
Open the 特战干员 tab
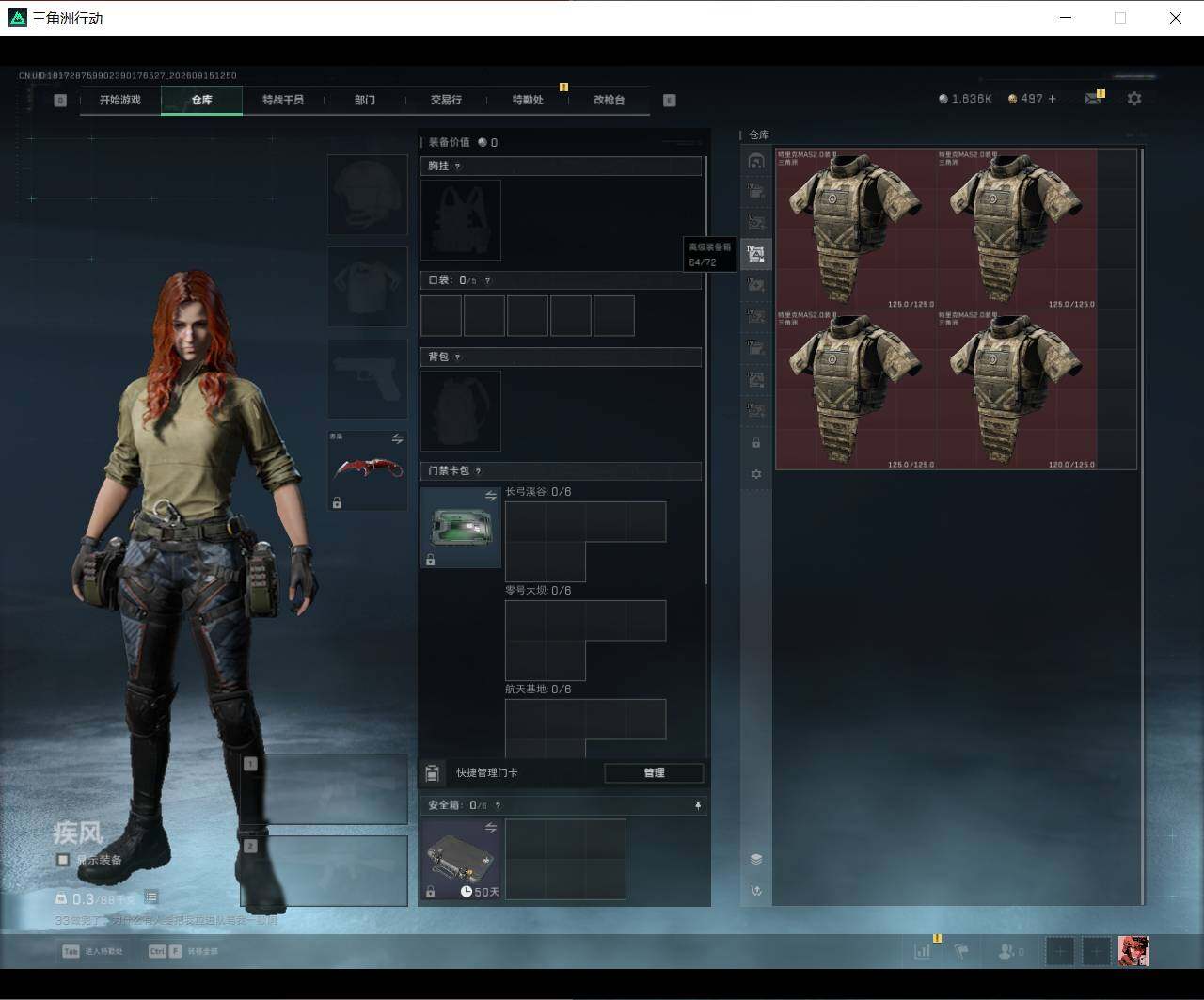(283, 100)
